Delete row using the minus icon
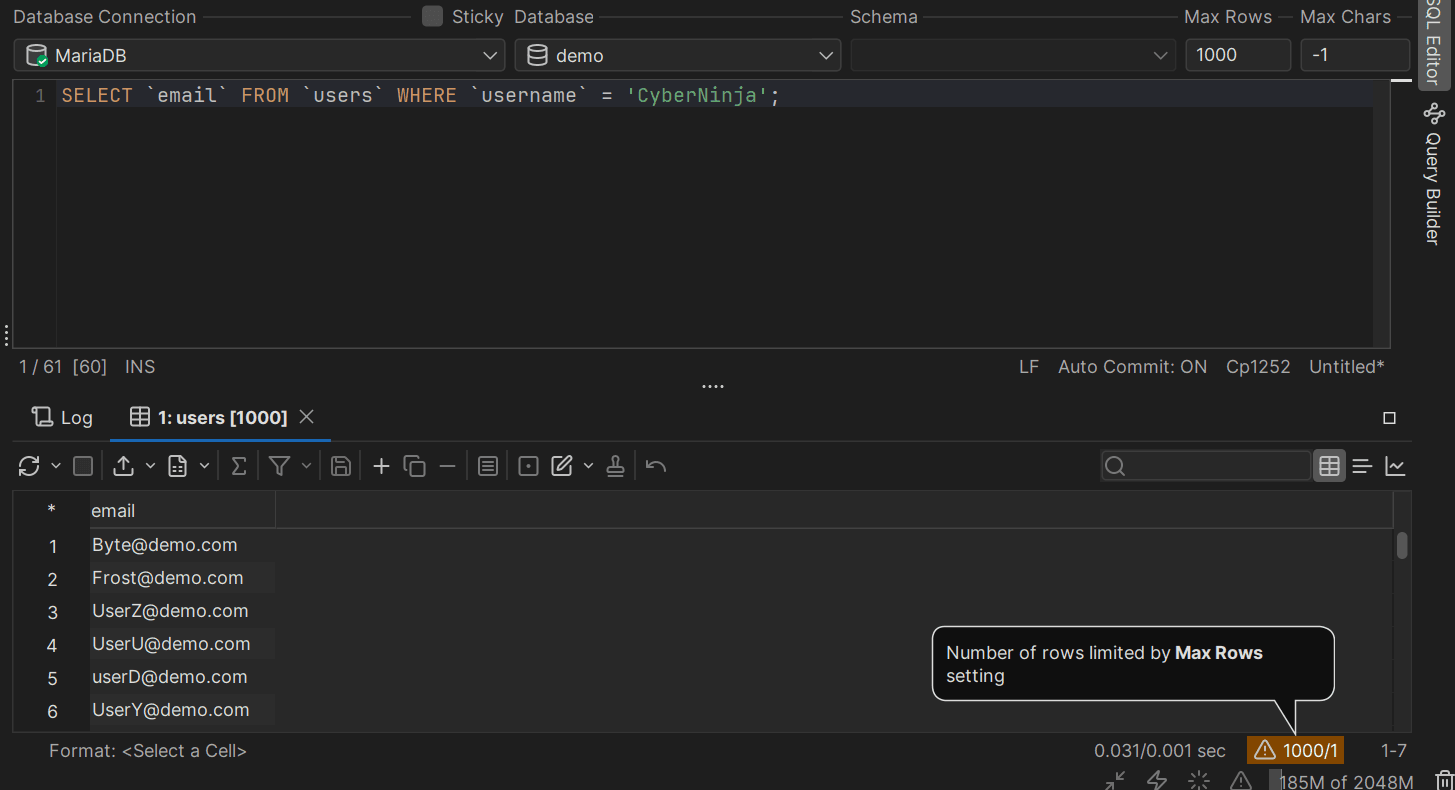The image size is (1455, 790). (447, 466)
